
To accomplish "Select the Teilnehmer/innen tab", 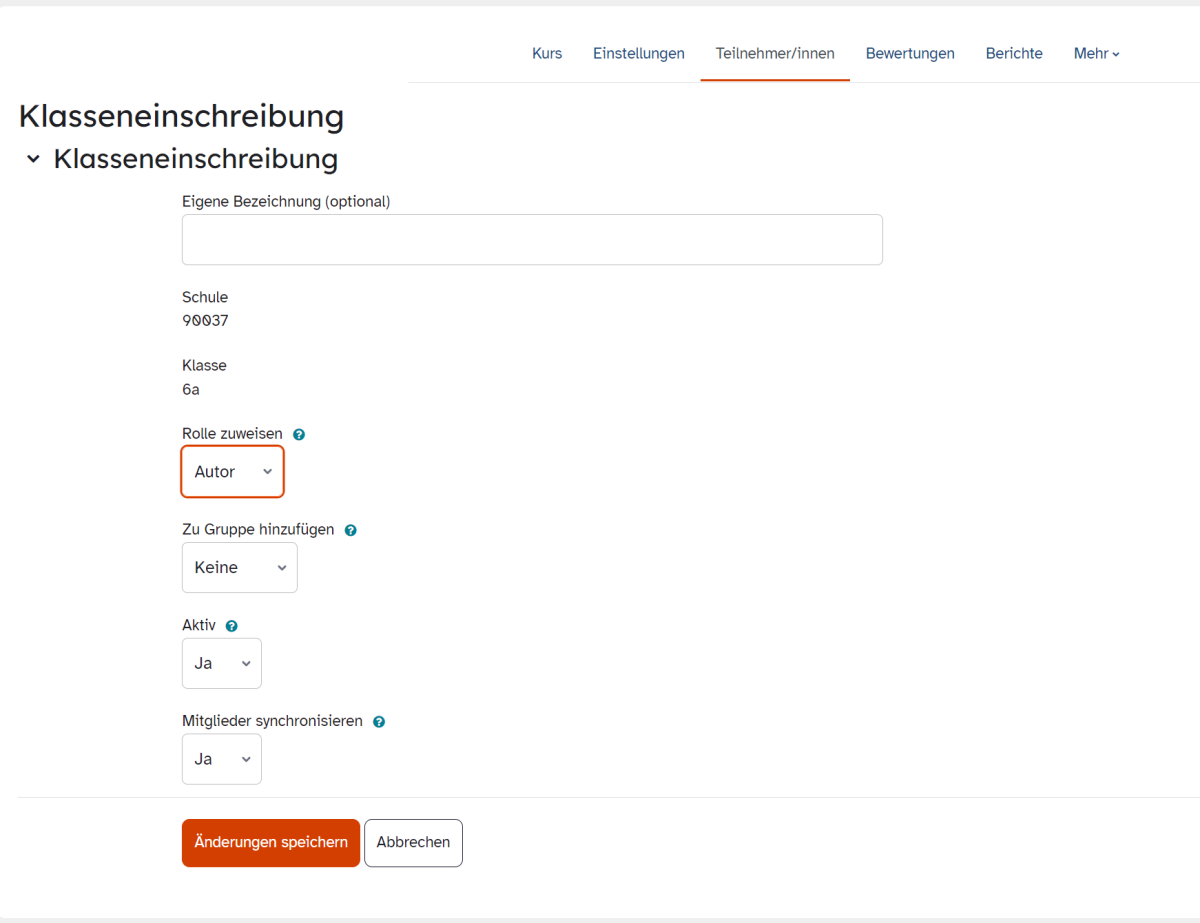I will [x=775, y=54].
